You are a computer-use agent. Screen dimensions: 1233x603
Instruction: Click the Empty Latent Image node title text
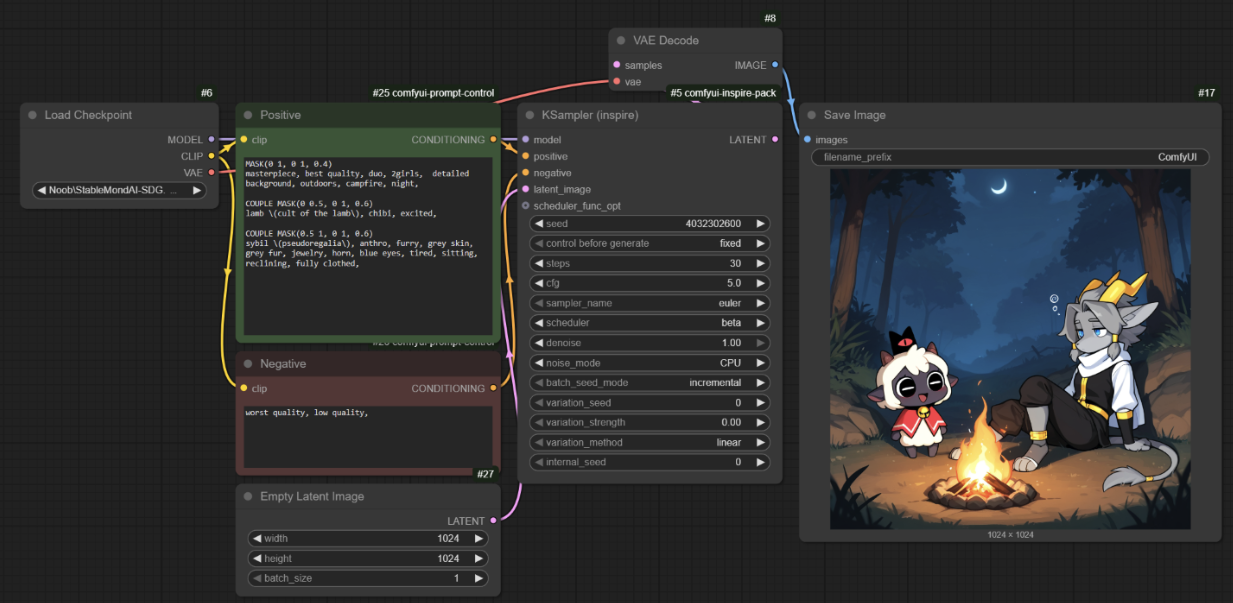(312, 496)
